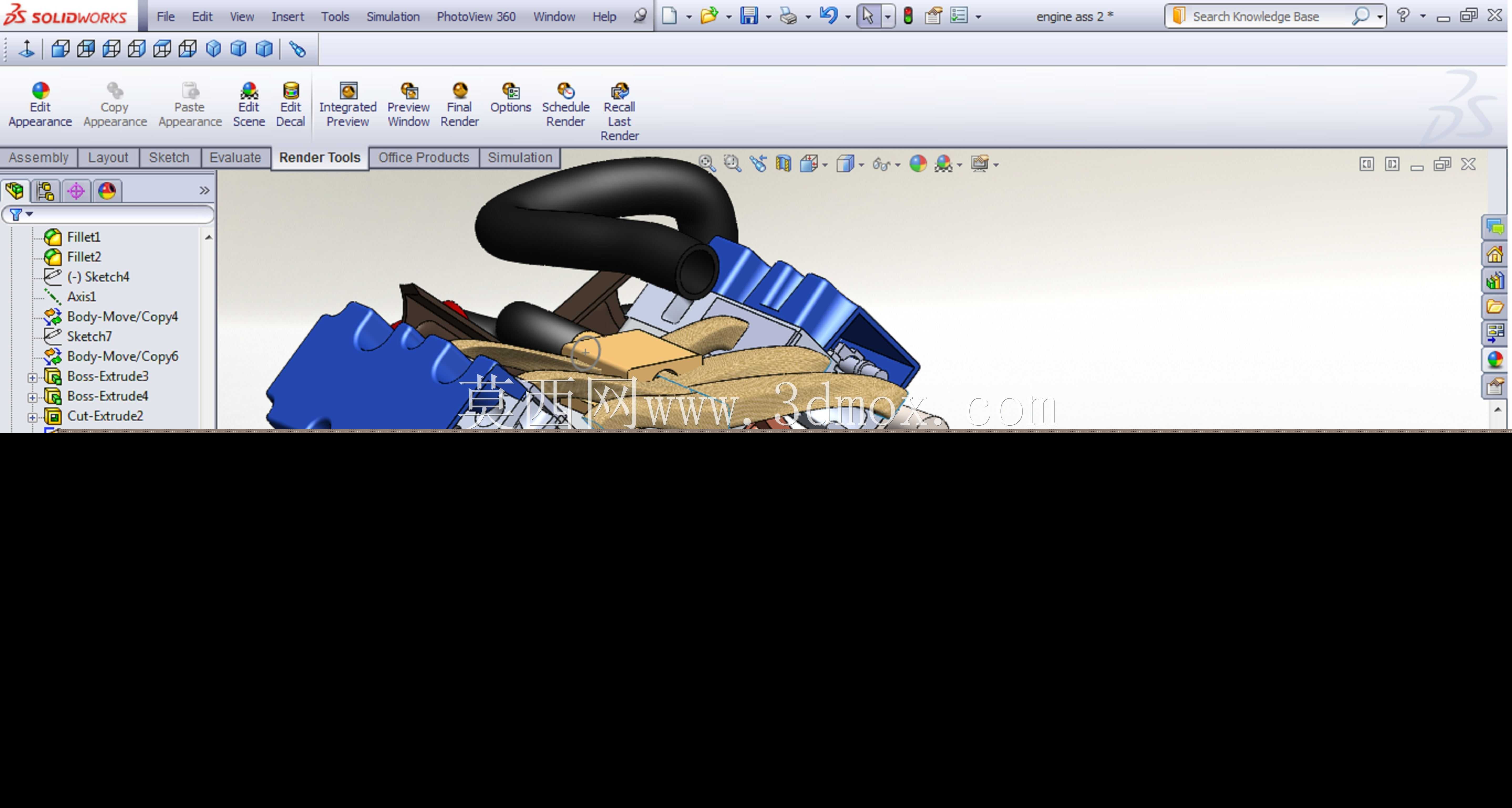Select the Axis1 item
The width and height of the screenshot is (1512, 808).
(x=70, y=296)
